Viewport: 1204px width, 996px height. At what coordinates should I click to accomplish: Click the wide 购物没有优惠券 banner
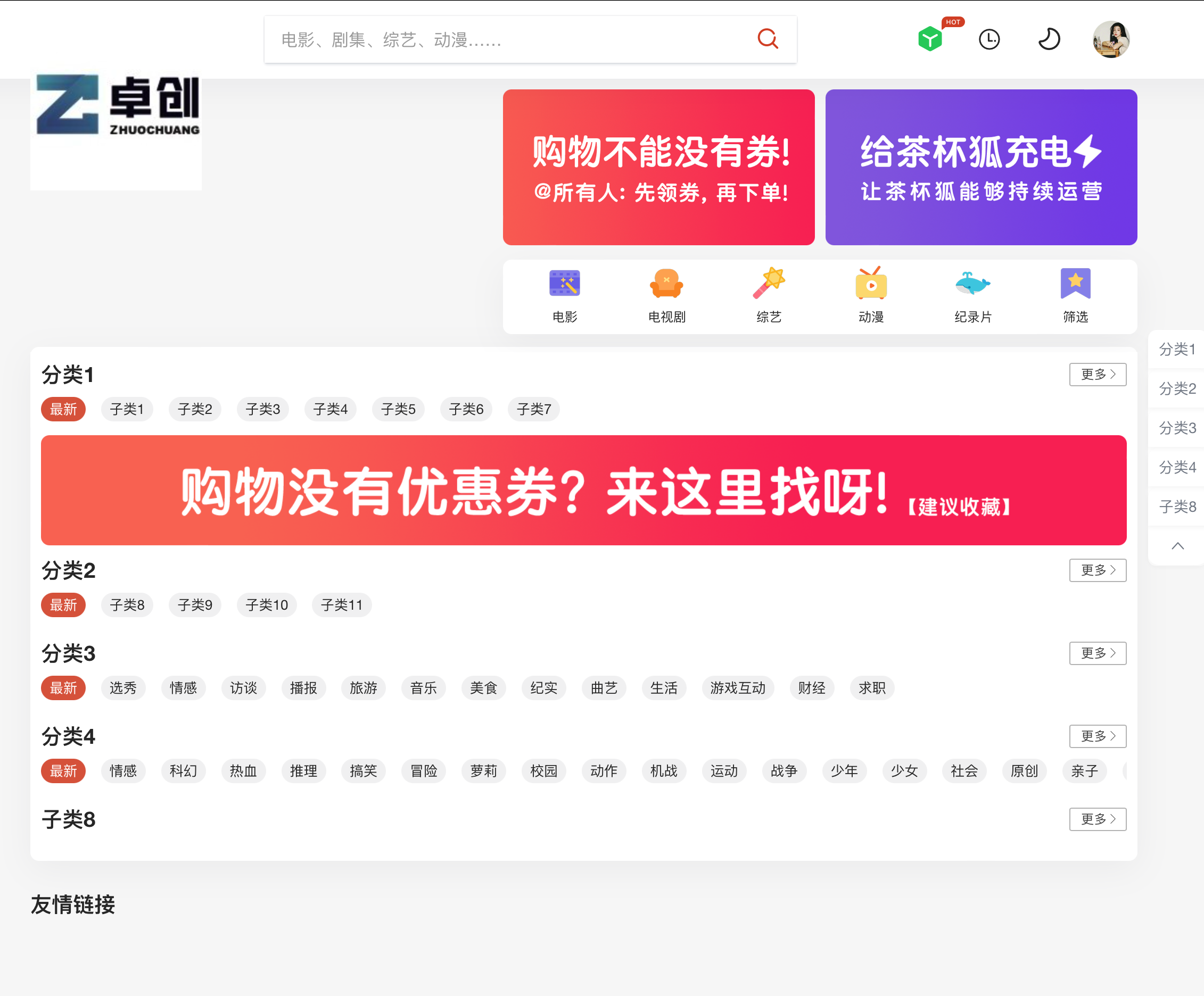pos(584,490)
